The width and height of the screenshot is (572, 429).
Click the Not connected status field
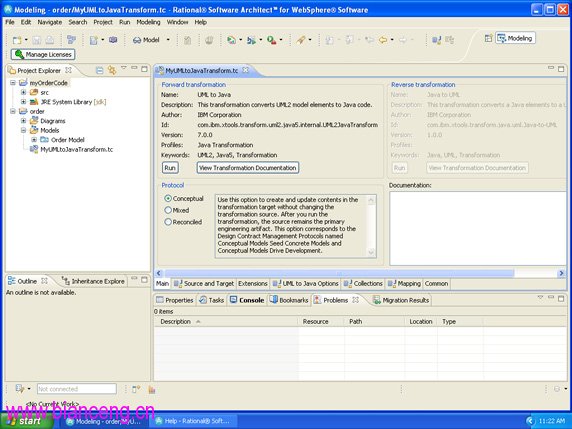tap(77, 389)
